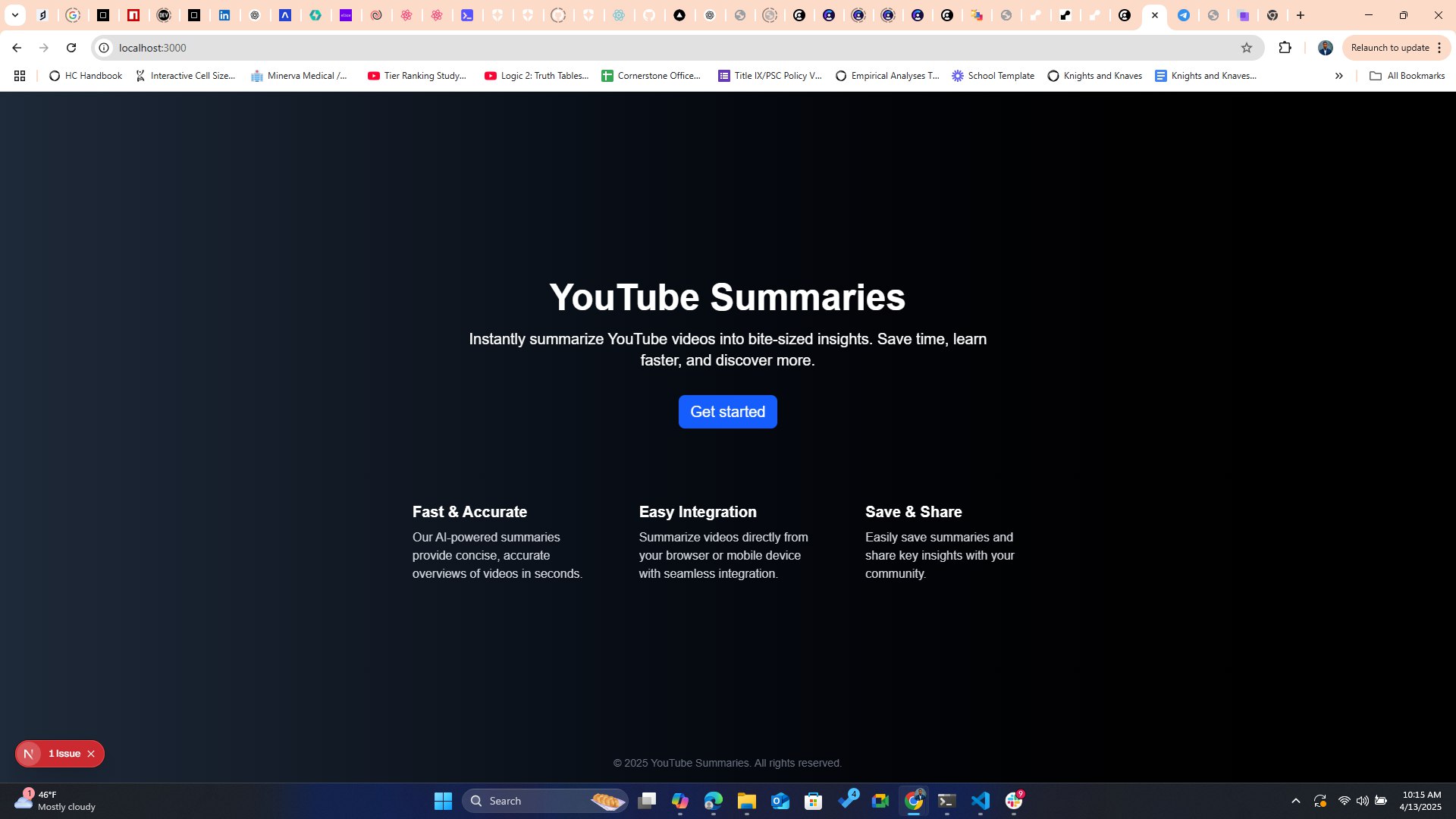The image size is (1456, 819).
Task: Open HC Handbook bookmark
Action: 85,76
